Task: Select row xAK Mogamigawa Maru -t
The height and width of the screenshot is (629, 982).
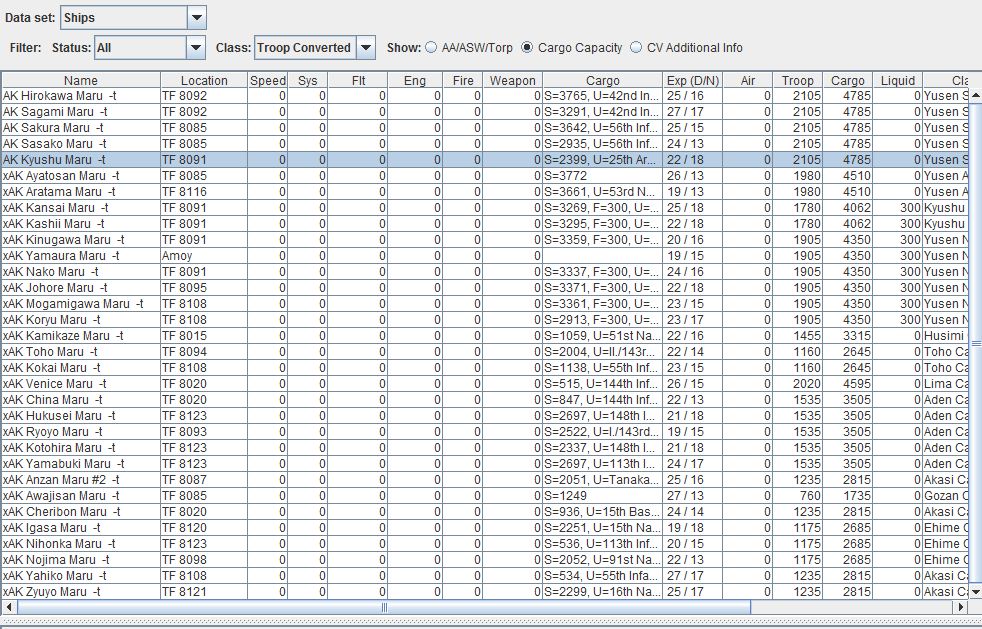Action: (x=485, y=304)
